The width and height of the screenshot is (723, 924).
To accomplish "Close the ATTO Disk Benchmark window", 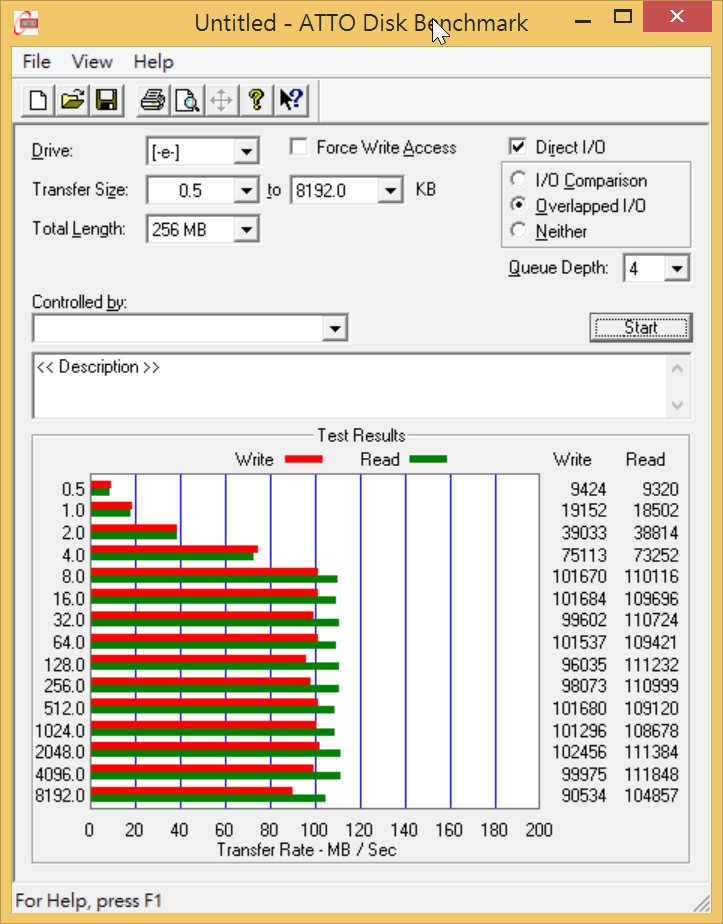I will coord(677,16).
